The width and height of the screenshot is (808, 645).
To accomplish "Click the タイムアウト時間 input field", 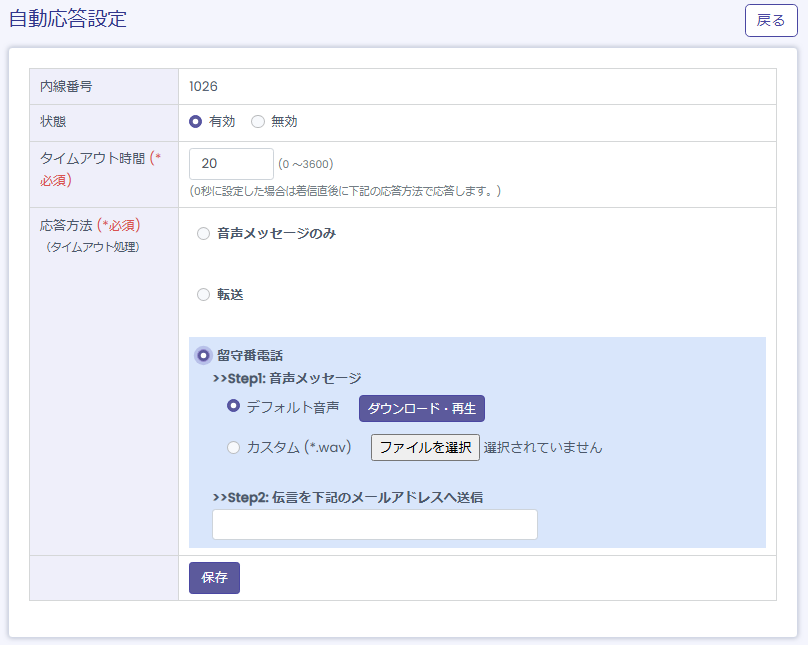I will (x=231, y=164).
